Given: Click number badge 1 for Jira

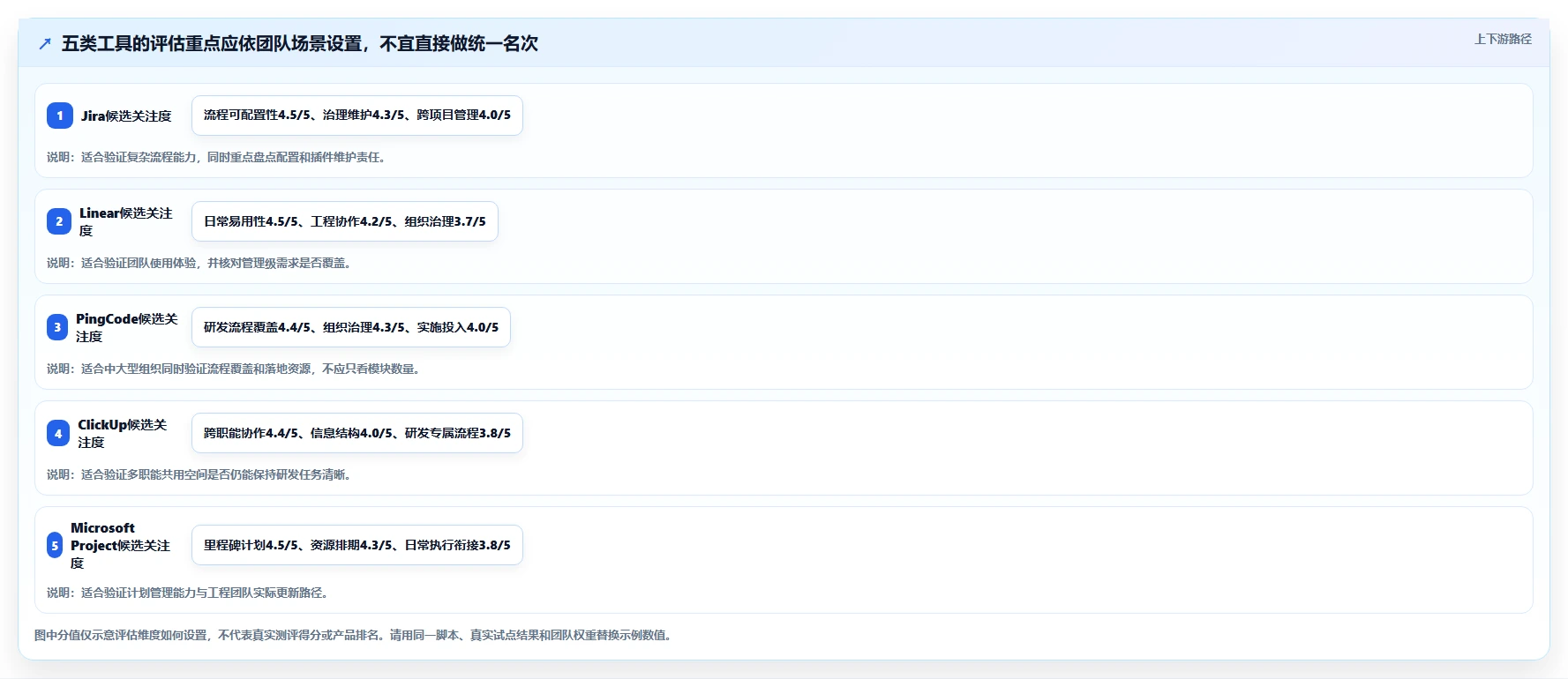Looking at the screenshot, I should tap(60, 116).
